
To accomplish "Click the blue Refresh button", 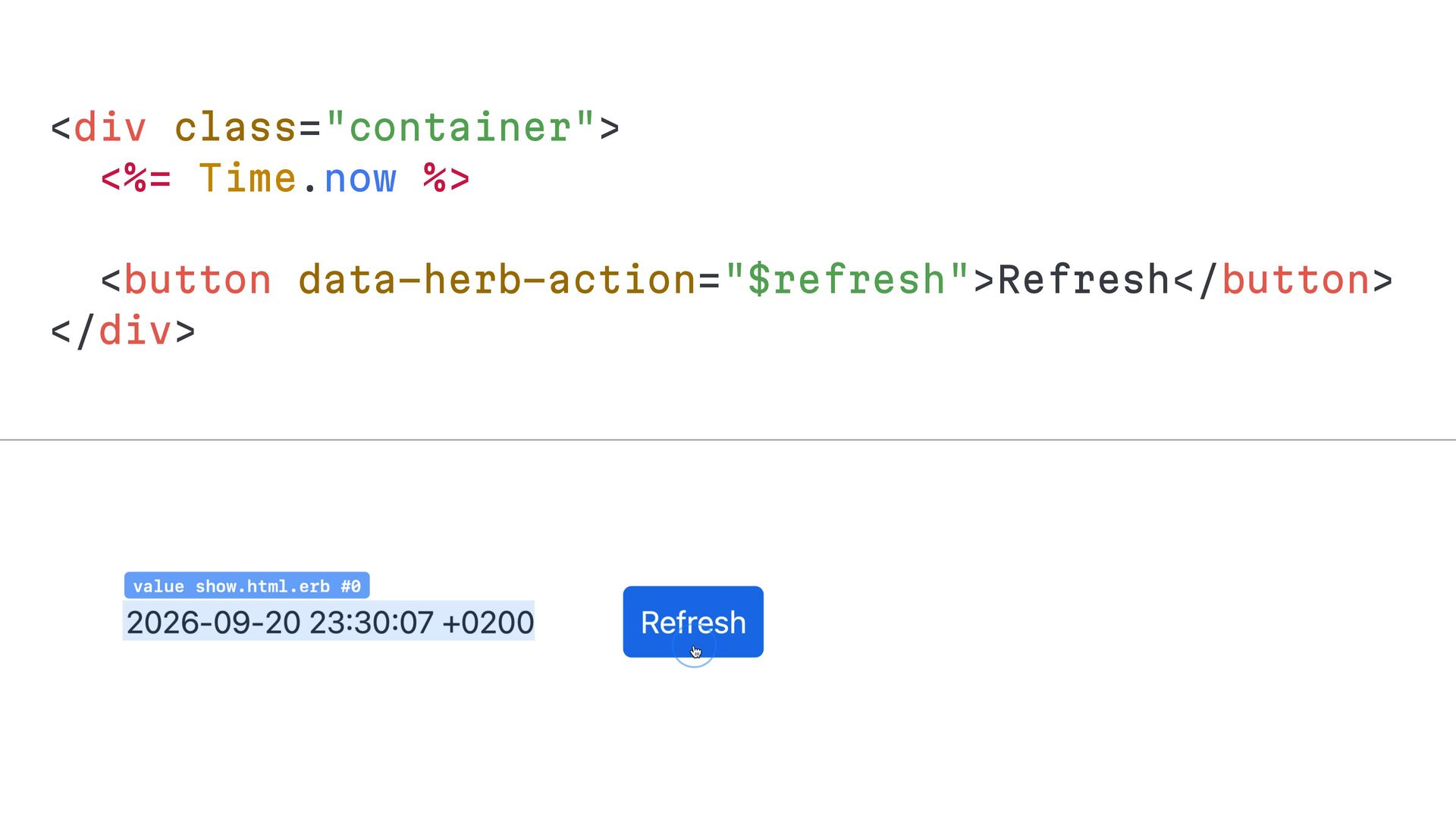I will tap(693, 622).
